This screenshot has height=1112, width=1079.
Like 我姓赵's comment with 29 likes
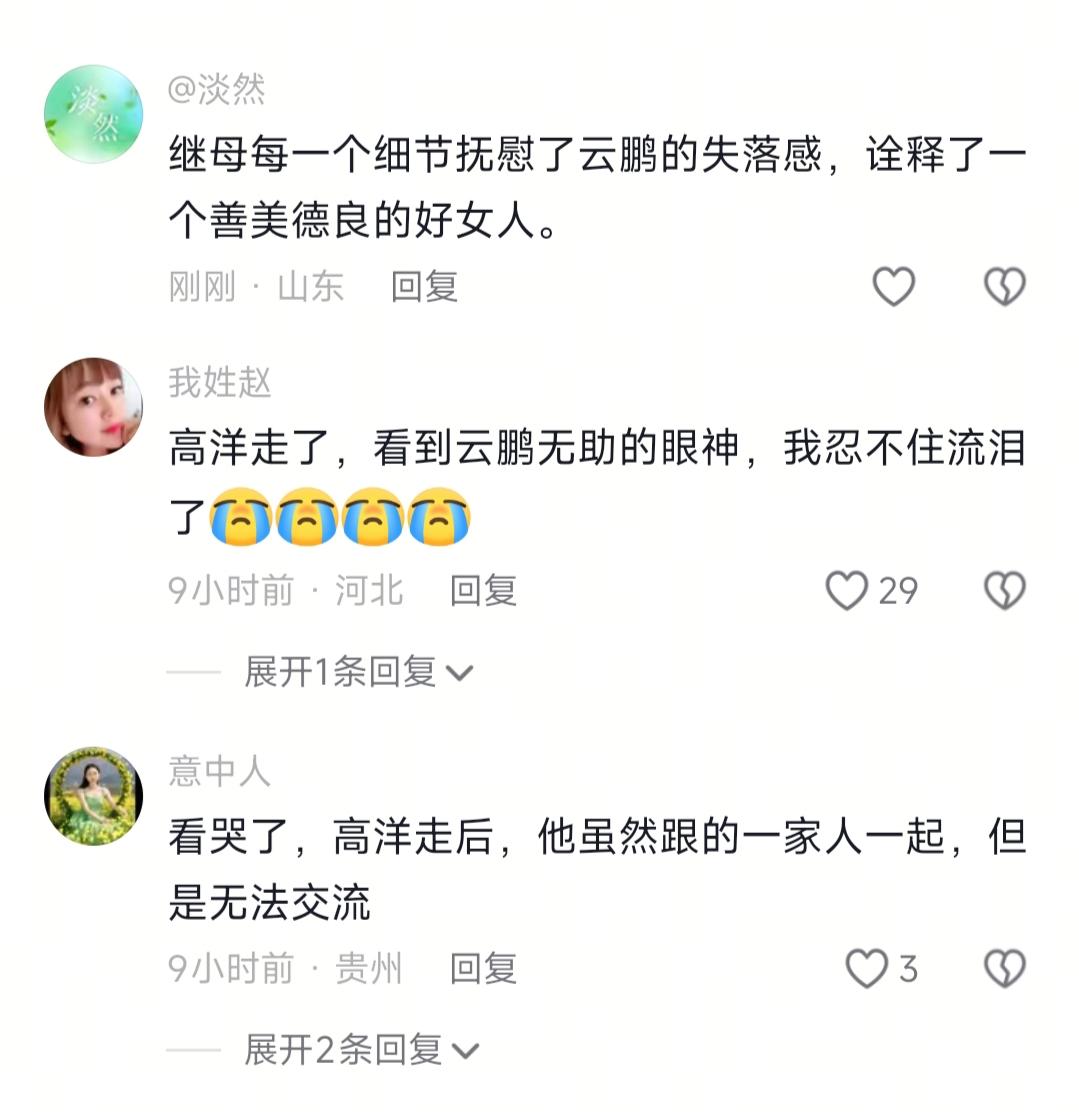[x=847, y=591]
